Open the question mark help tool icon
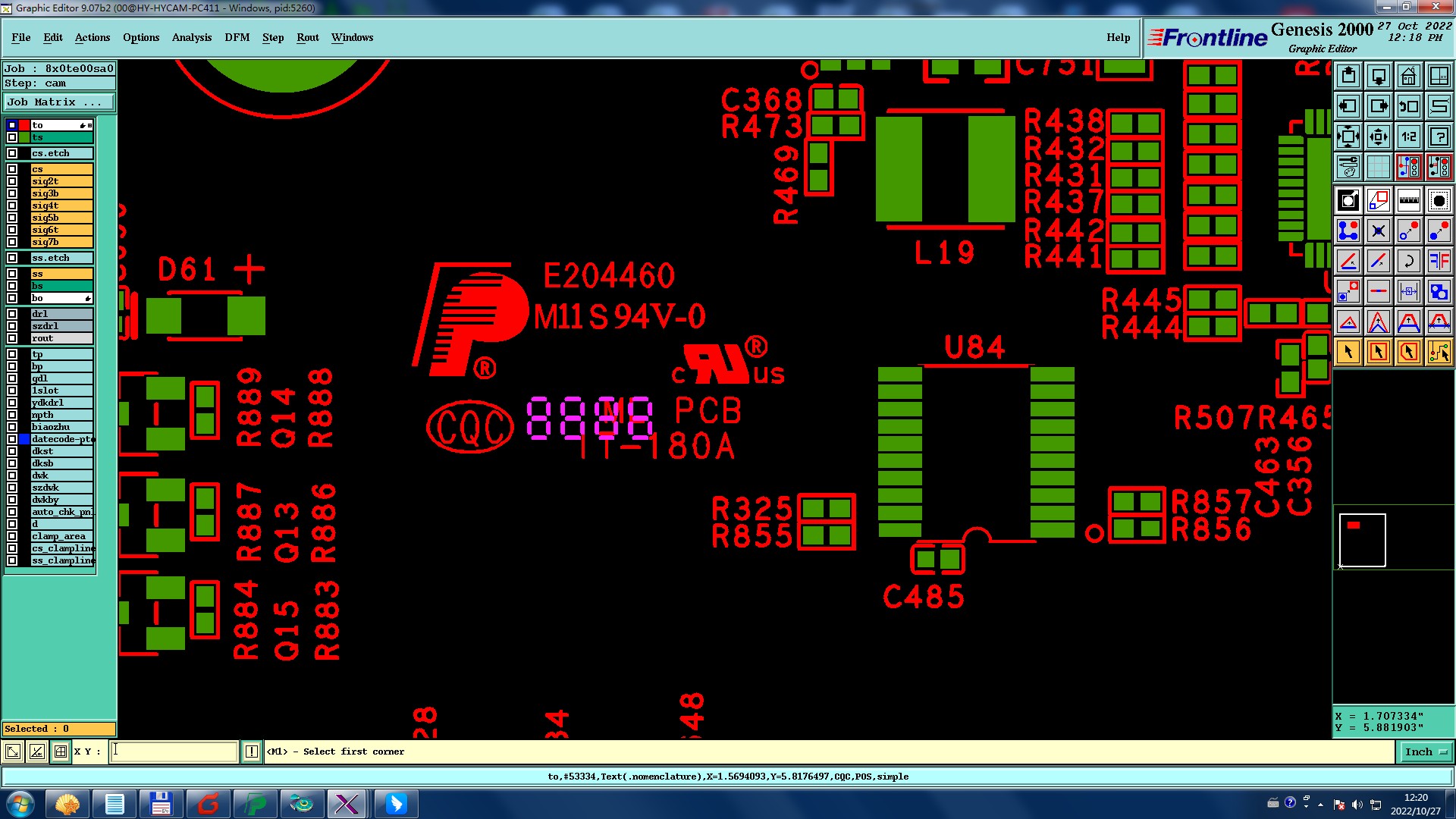Image resolution: width=1456 pixels, height=819 pixels. tap(1439, 136)
